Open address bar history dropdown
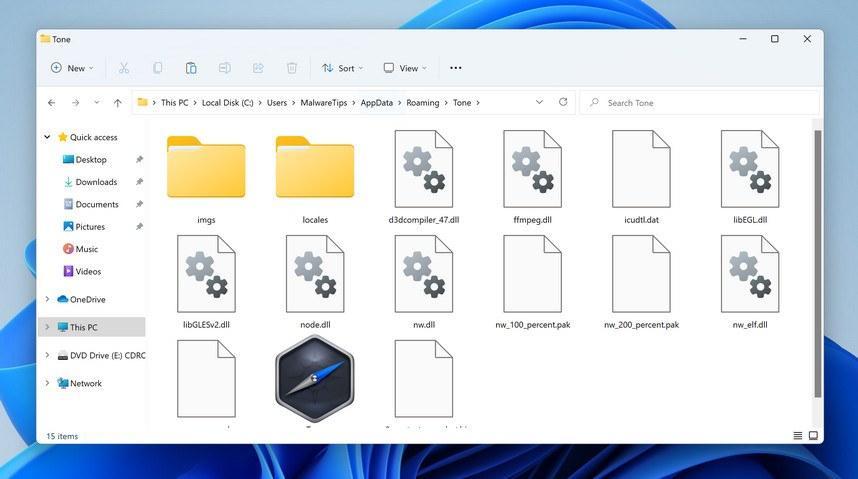 [539, 102]
